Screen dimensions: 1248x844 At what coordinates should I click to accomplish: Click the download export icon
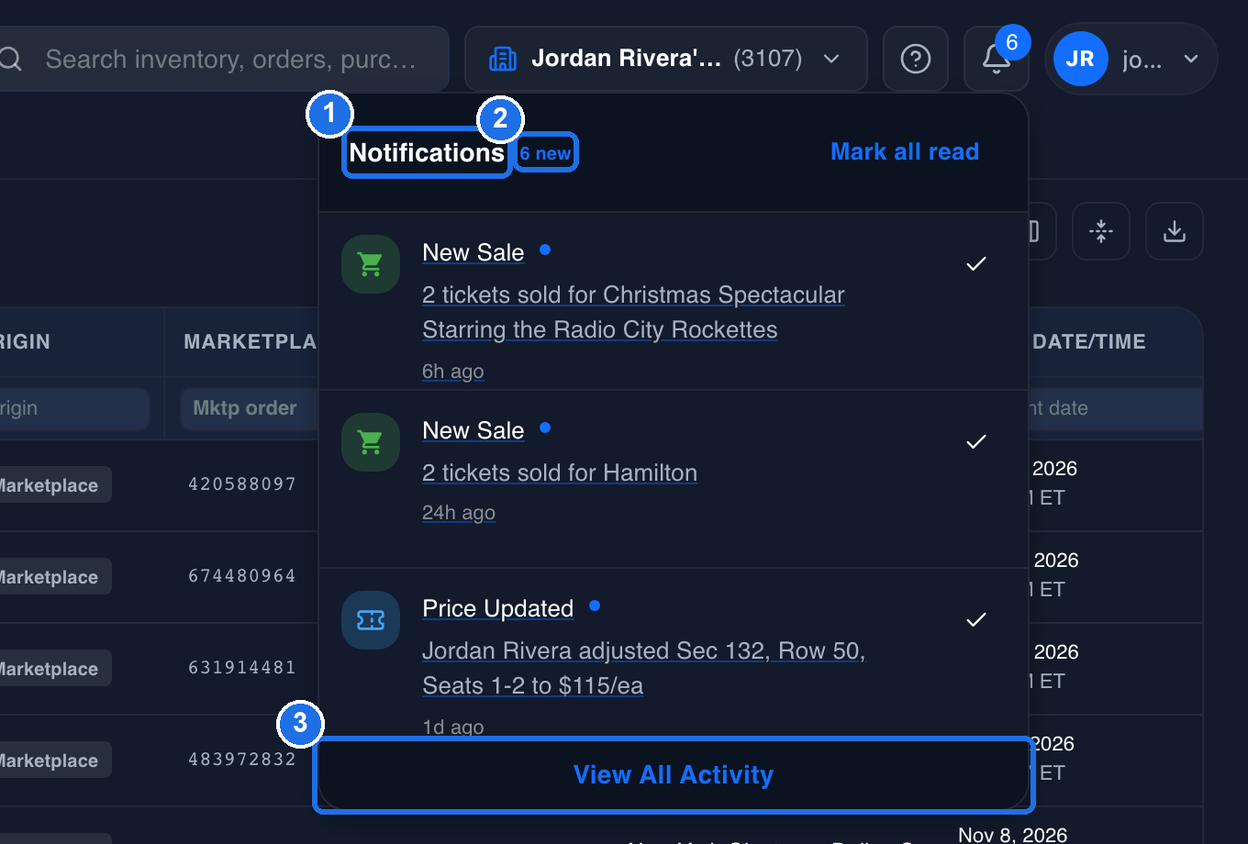(x=1174, y=232)
